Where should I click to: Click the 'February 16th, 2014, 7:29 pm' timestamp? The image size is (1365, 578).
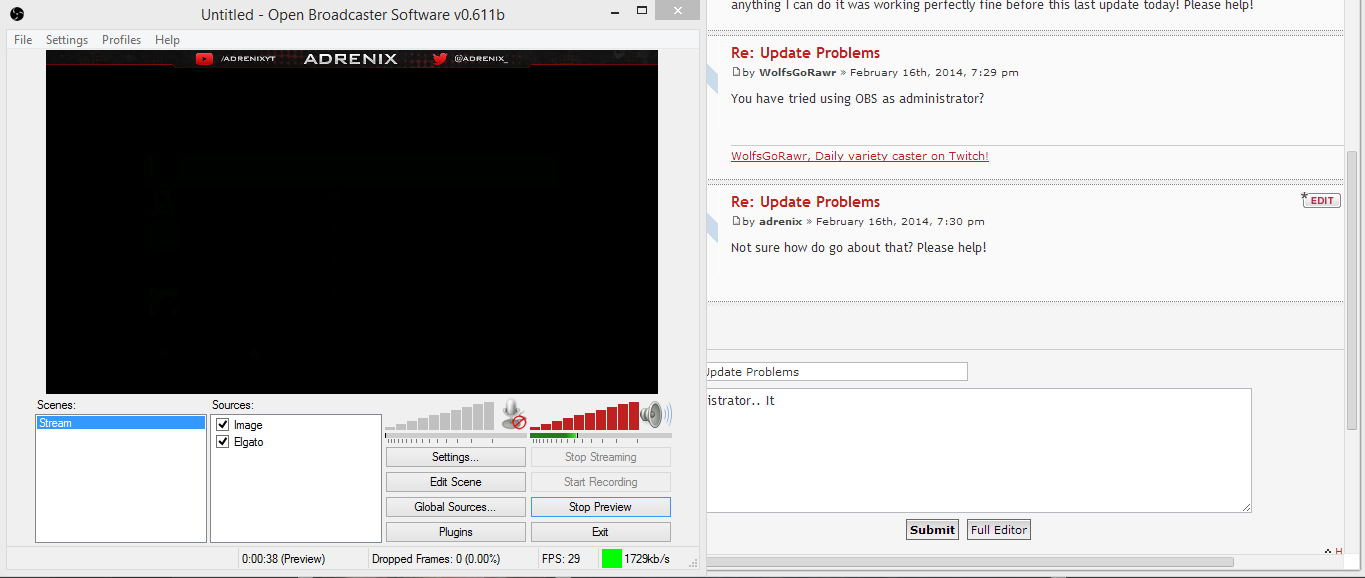pyautogui.click(x=934, y=73)
